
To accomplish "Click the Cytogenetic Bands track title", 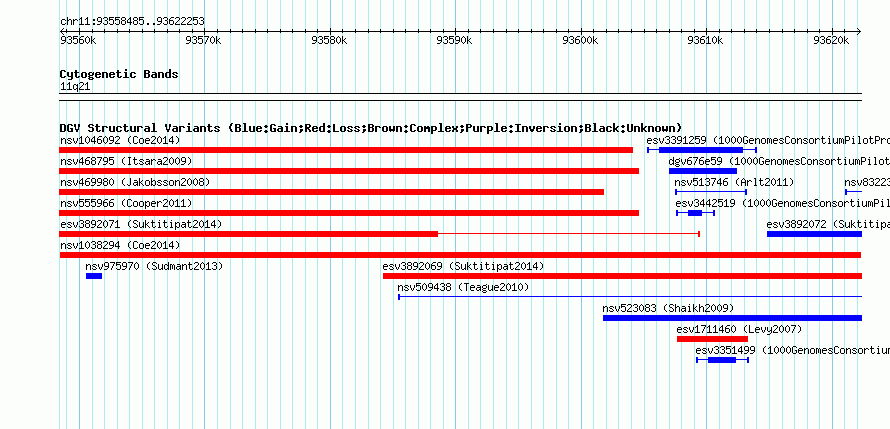I will [x=119, y=74].
